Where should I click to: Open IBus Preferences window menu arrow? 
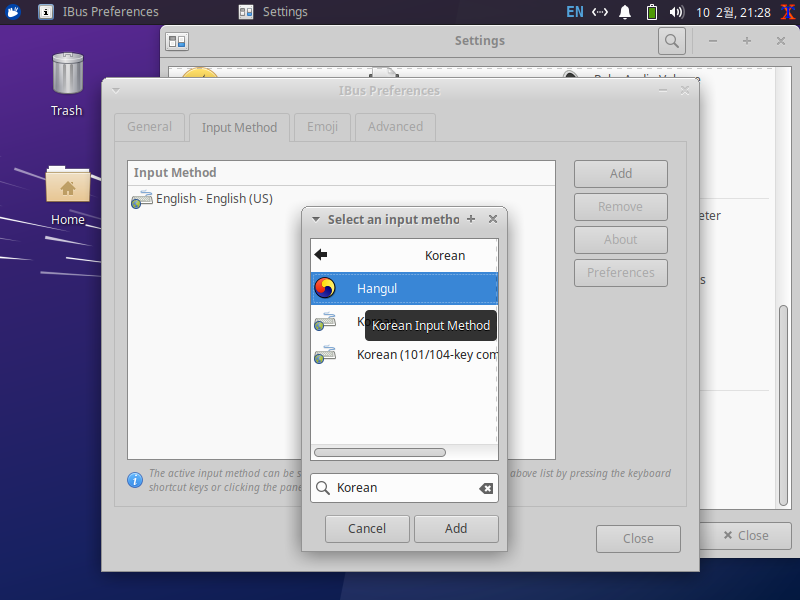coord(116,91)
